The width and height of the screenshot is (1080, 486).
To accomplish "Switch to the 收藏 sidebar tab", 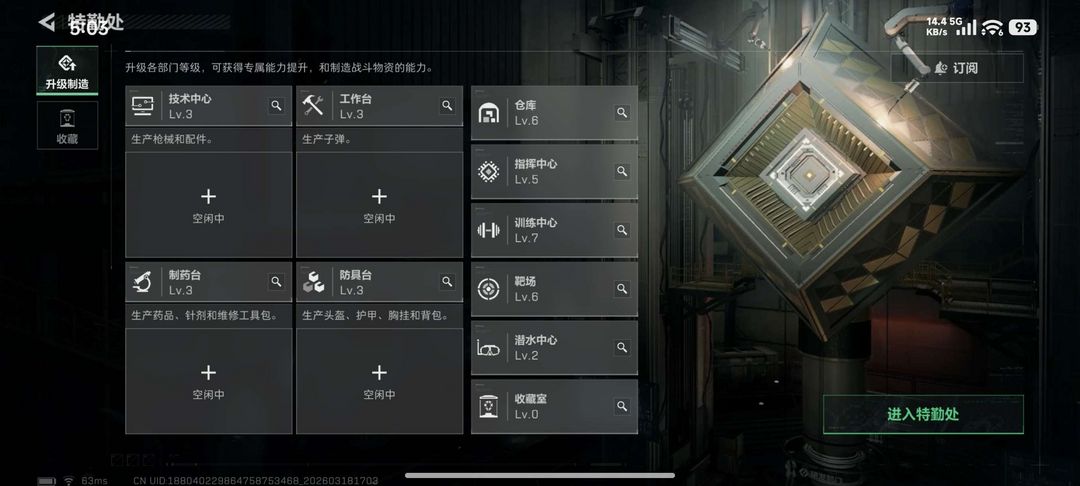I will (x=67, y=125).
